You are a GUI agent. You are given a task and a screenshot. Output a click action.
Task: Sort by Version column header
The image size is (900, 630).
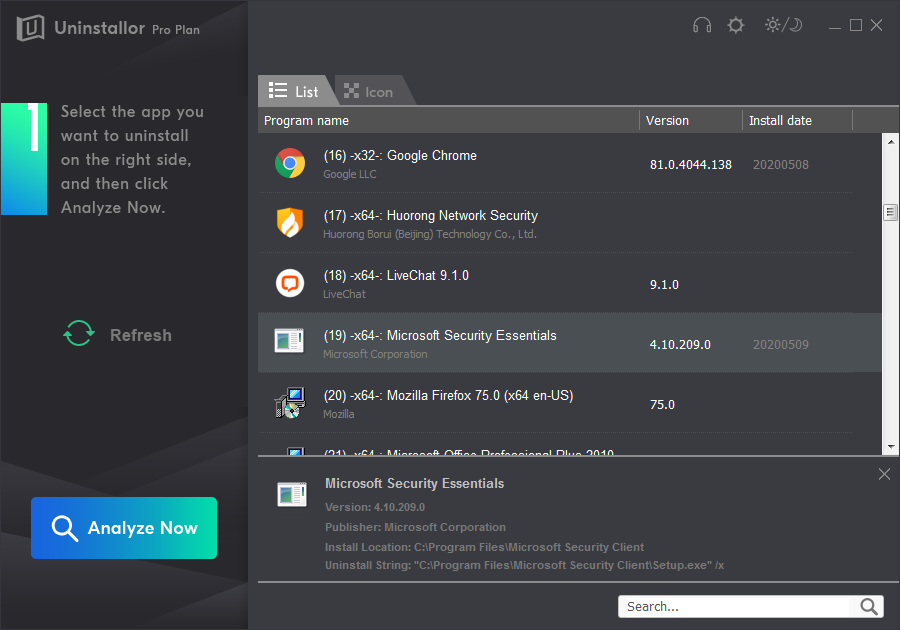pyautogui.click(x=691, y=120)
